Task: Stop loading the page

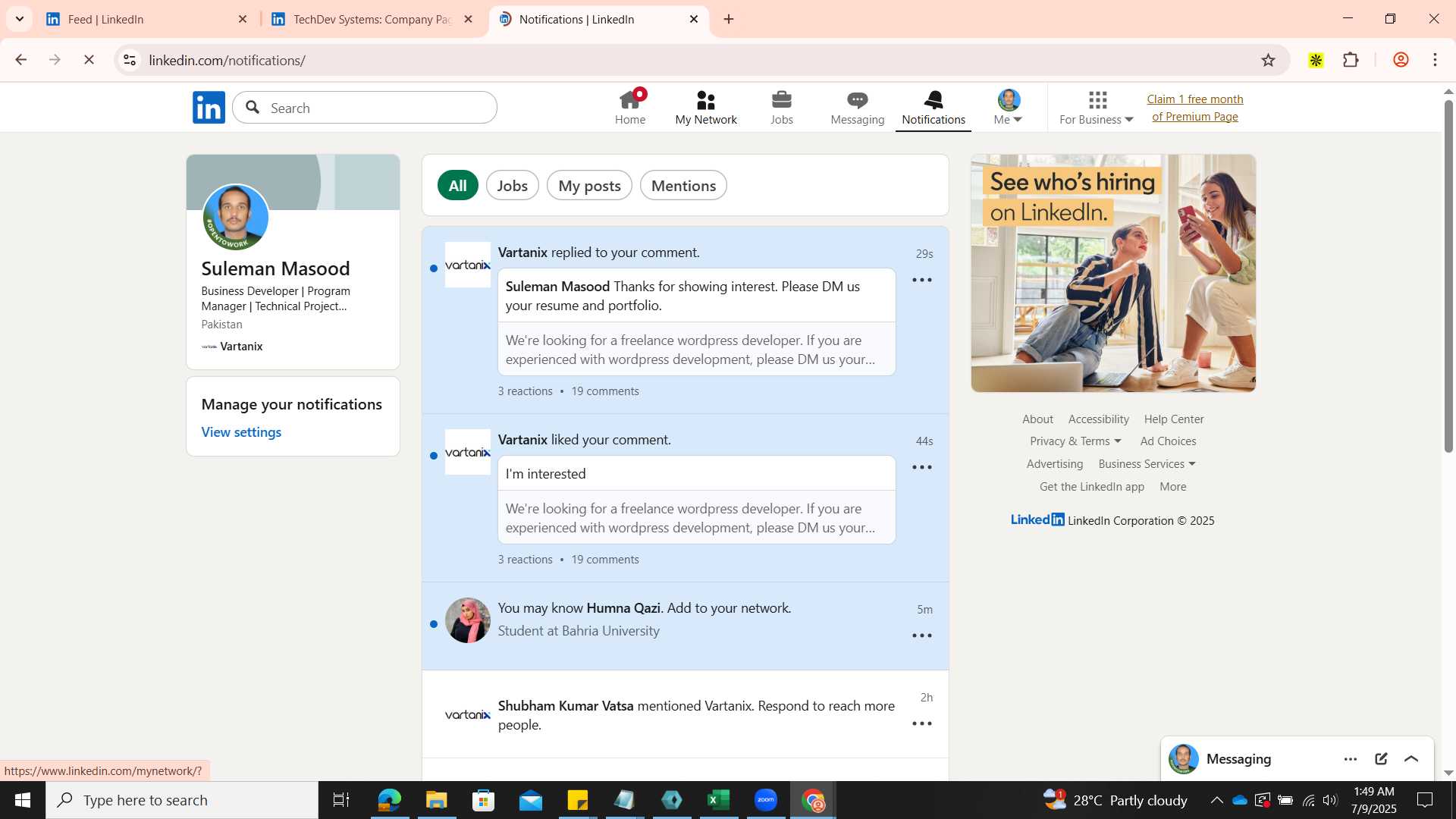Action: tap(89, 60)
